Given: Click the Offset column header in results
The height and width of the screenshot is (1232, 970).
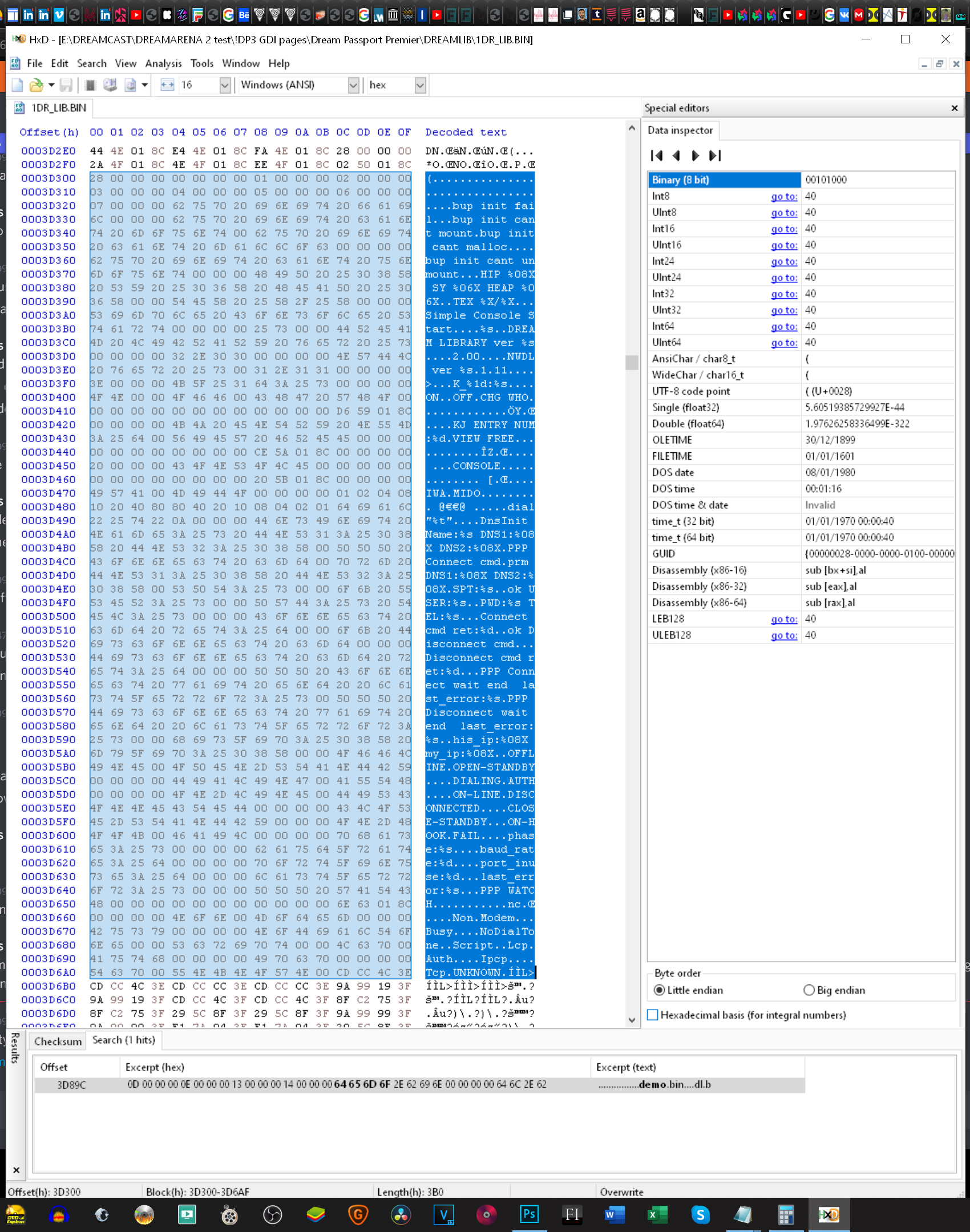Looking at the screenshot, I should [77, 1067].
